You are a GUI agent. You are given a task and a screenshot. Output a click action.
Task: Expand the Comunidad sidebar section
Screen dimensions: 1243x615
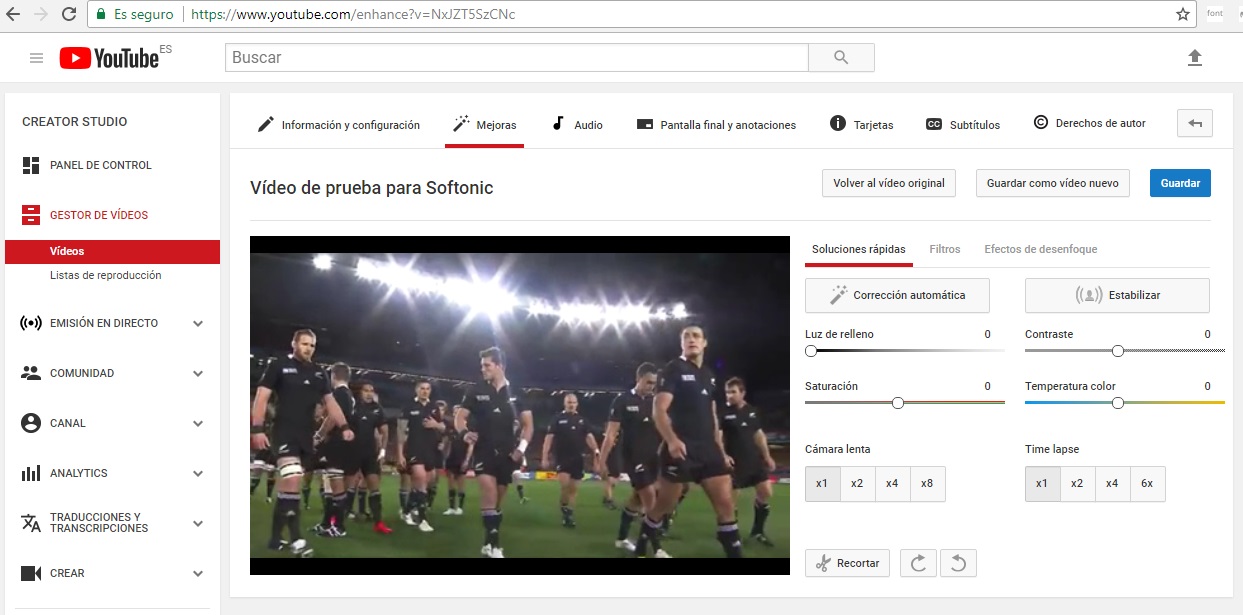tap(198, 373)
